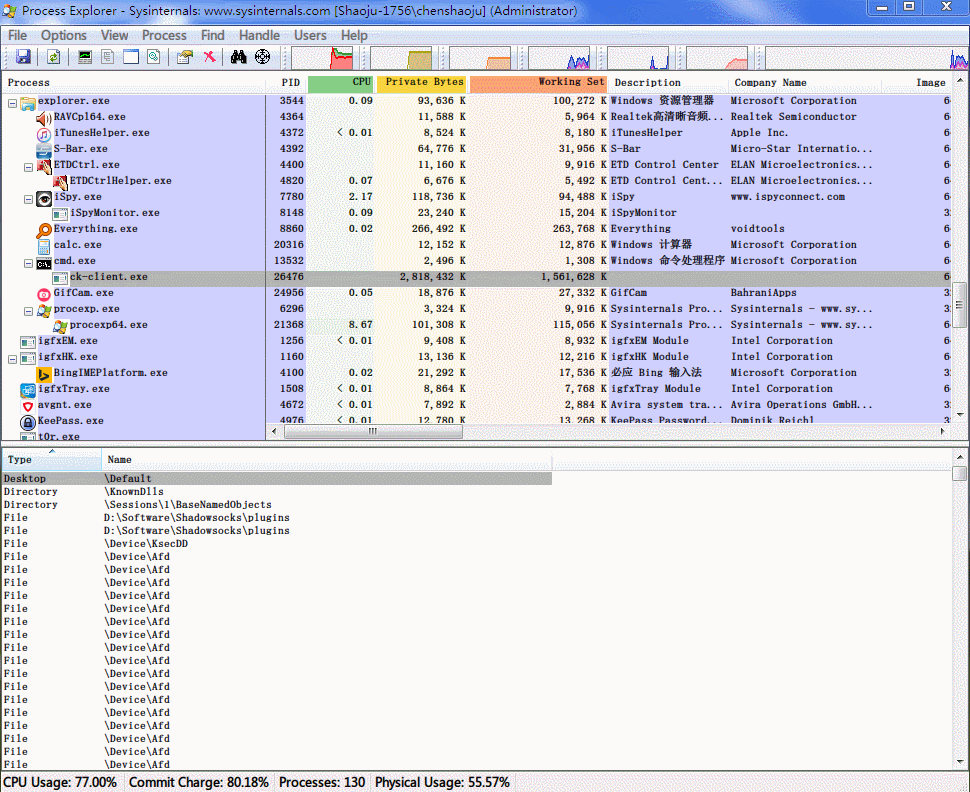Click the Save toolbar icon
Screen dimensions: 970x792
23,58
